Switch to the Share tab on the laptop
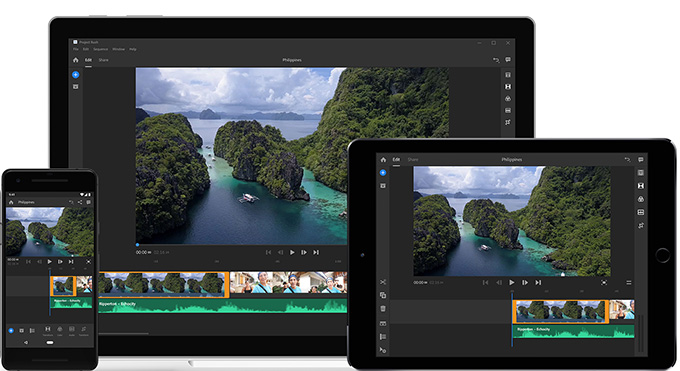The height and width of the screenshot is (371, 680). click(103, 60)
